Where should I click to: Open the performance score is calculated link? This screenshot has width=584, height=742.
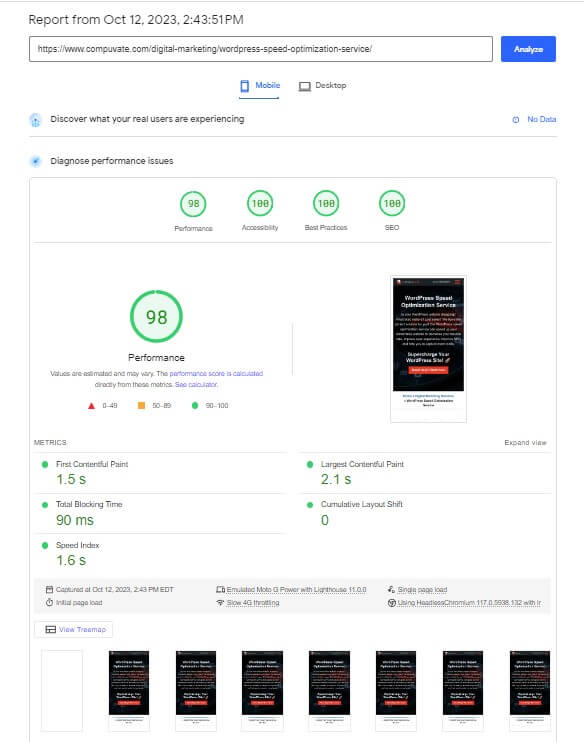pyautogui.click(x=216, y=373)
